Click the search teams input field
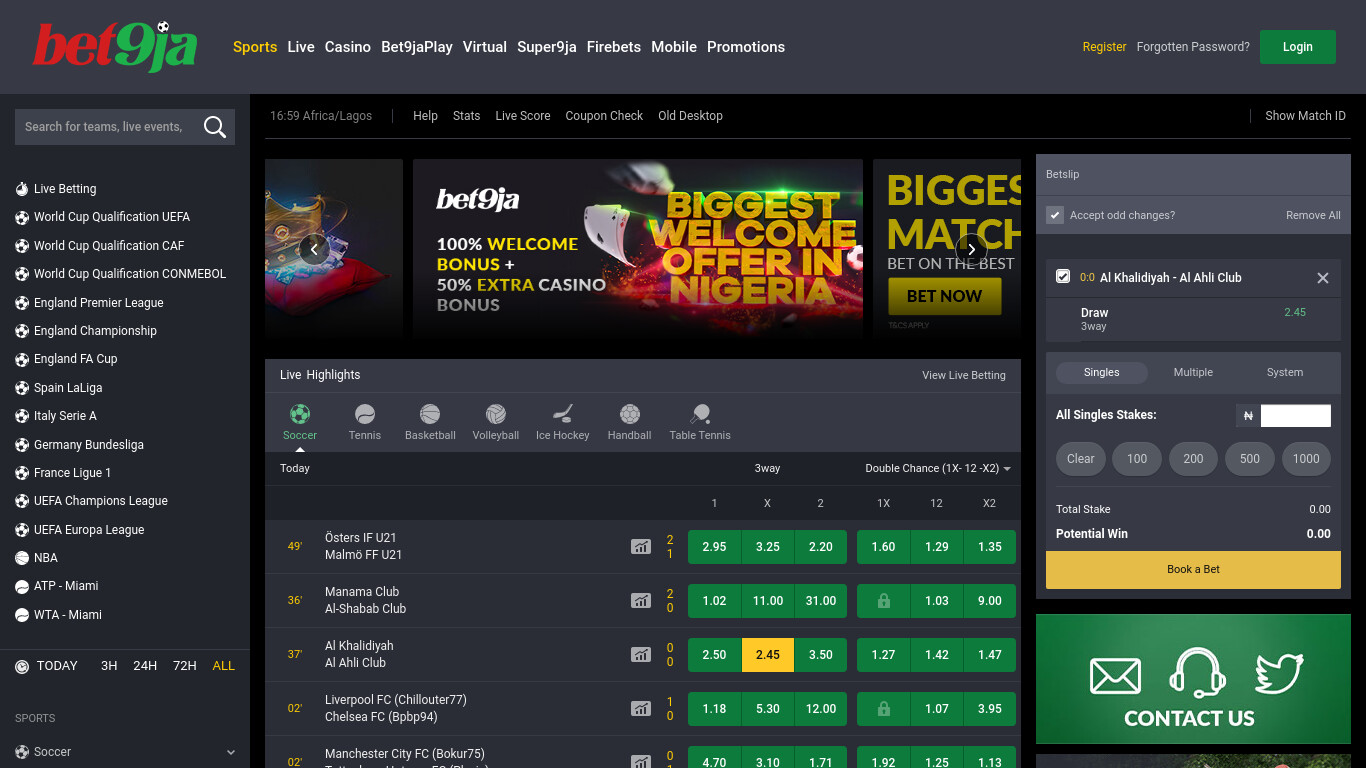 coord(107,127)
